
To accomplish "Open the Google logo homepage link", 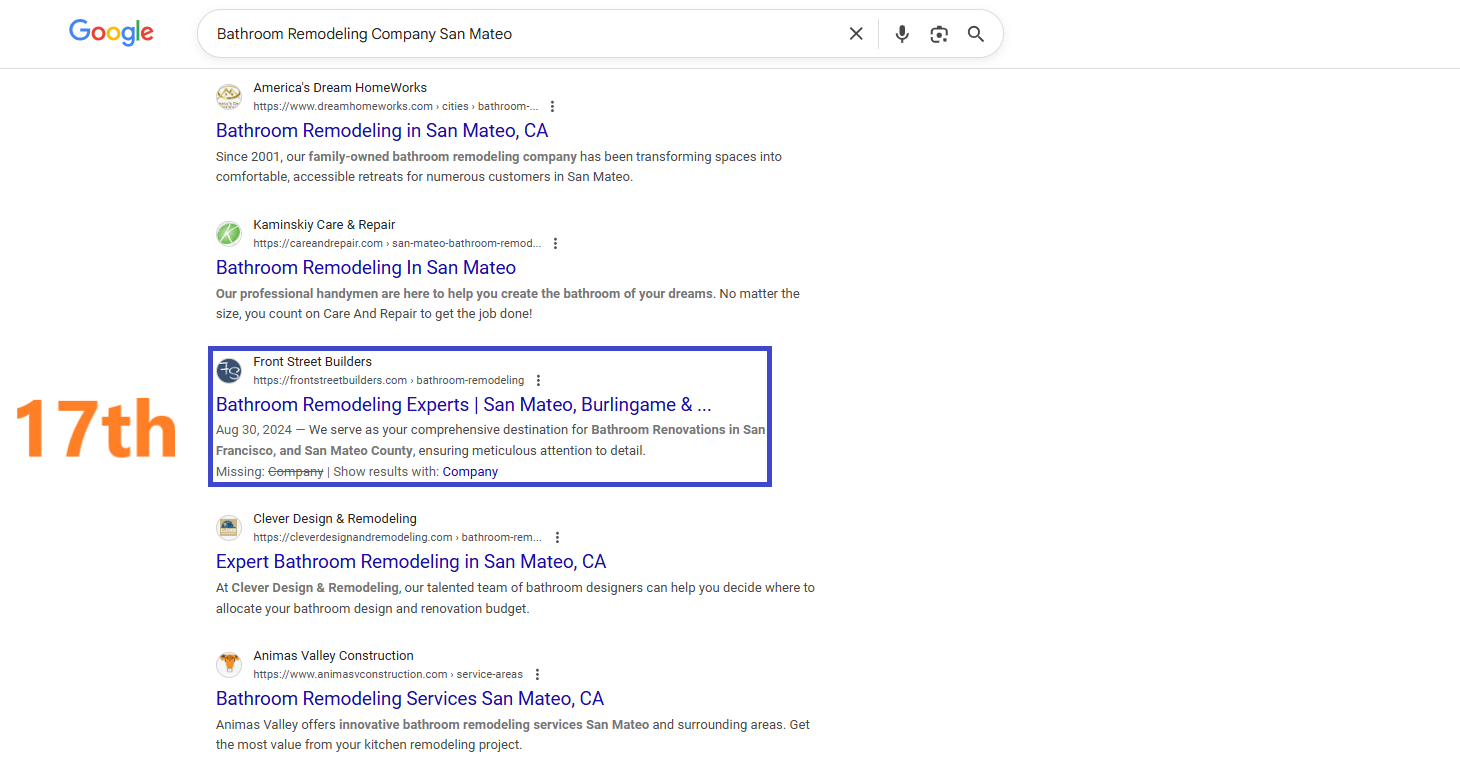I will [x=111, y=32].
